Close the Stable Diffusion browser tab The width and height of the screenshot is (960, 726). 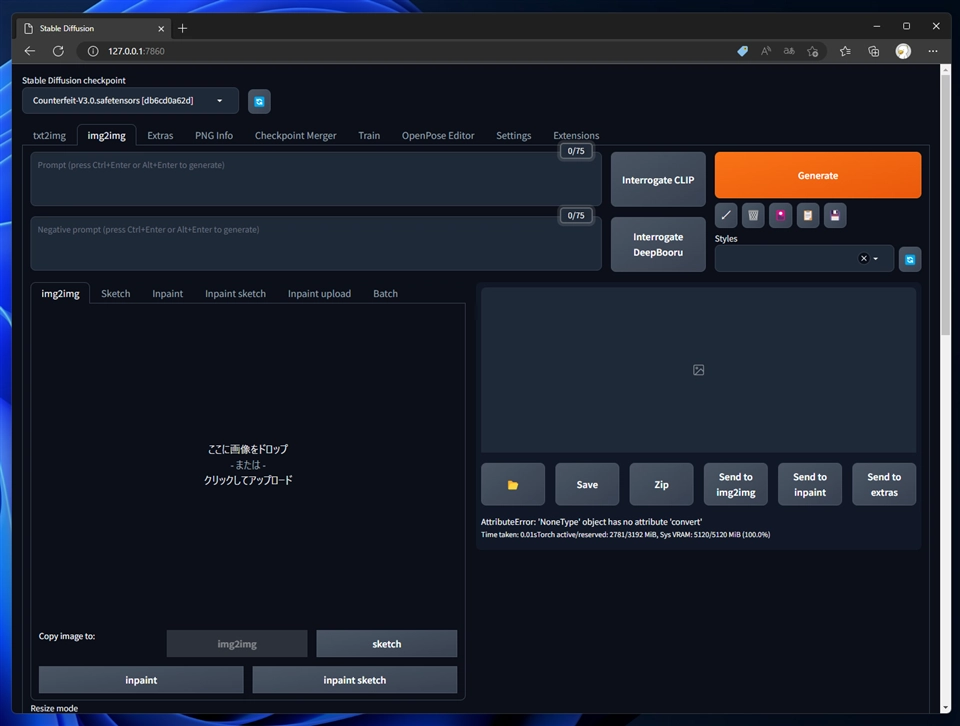pos(161,29)
